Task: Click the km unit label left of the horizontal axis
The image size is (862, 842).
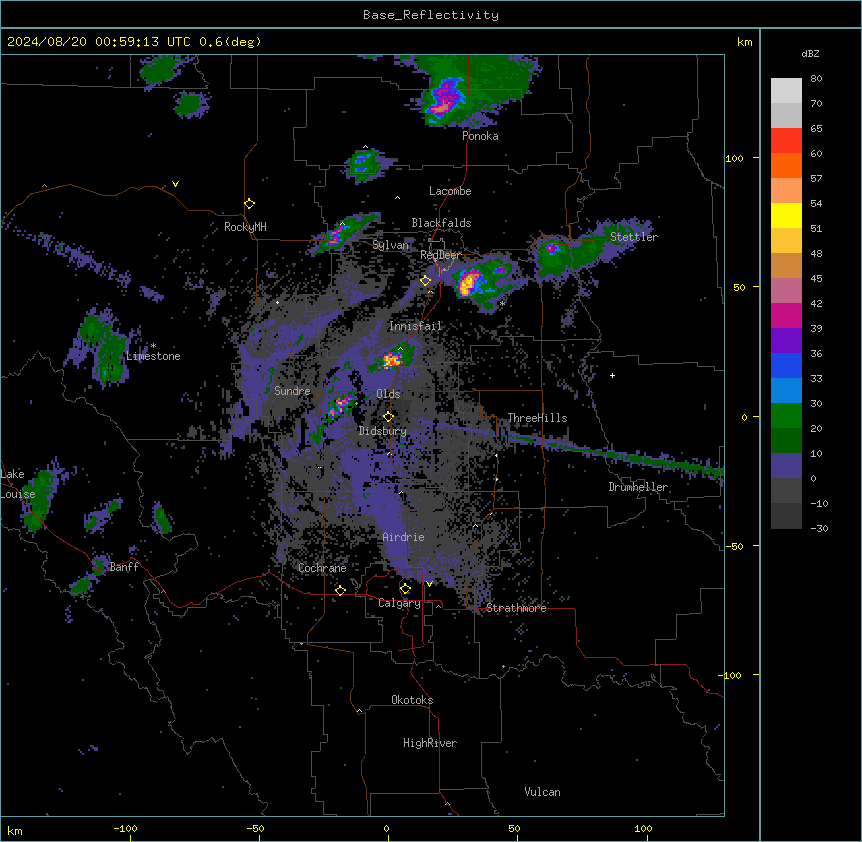Action: tap(15, 830)
